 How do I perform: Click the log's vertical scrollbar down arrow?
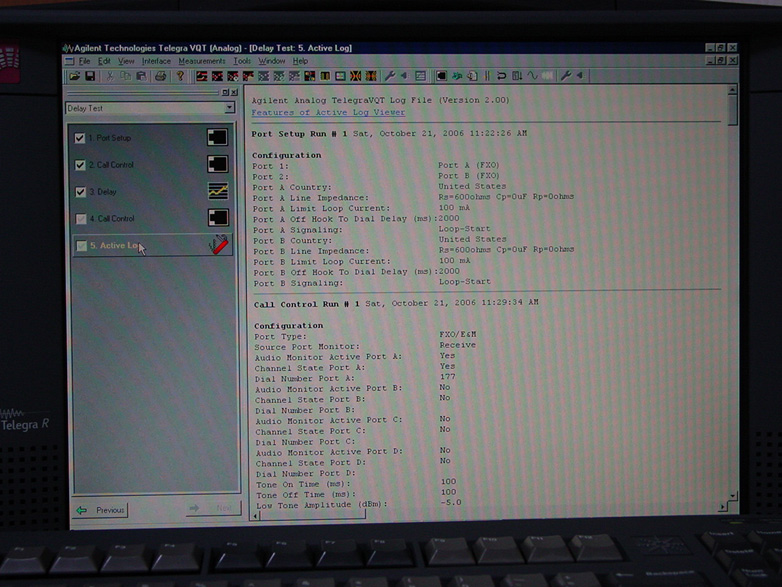(733, 496)
